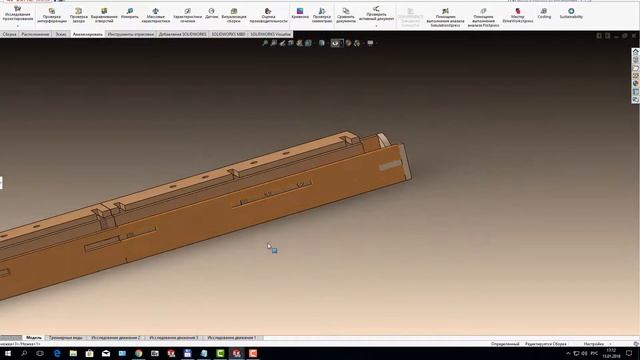Switch to the Эскиз ribbon tab
This screenshot has width=640, height=360.
(61, 34)
